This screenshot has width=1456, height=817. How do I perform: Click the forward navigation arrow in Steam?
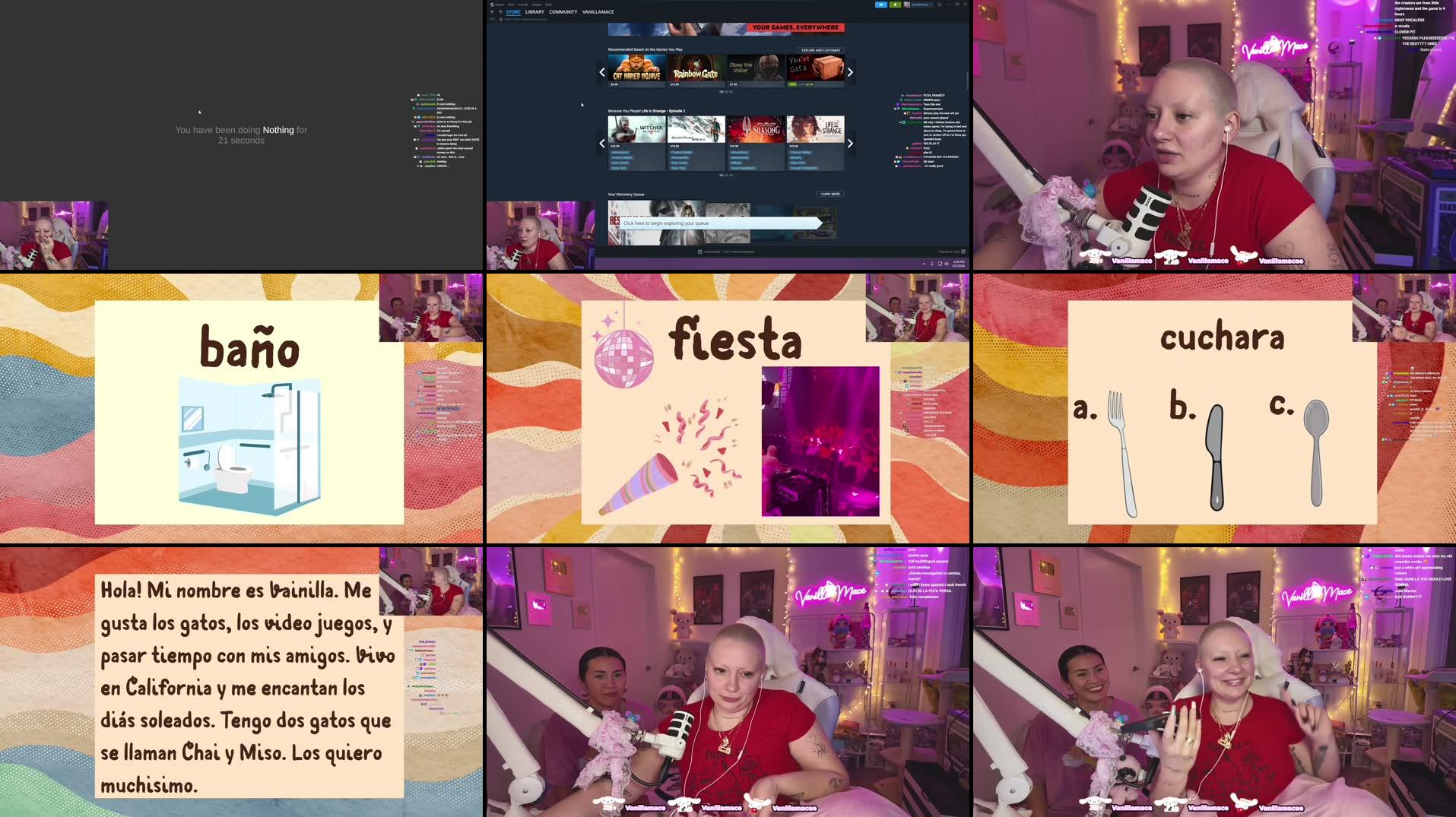[x=499, y=11]
